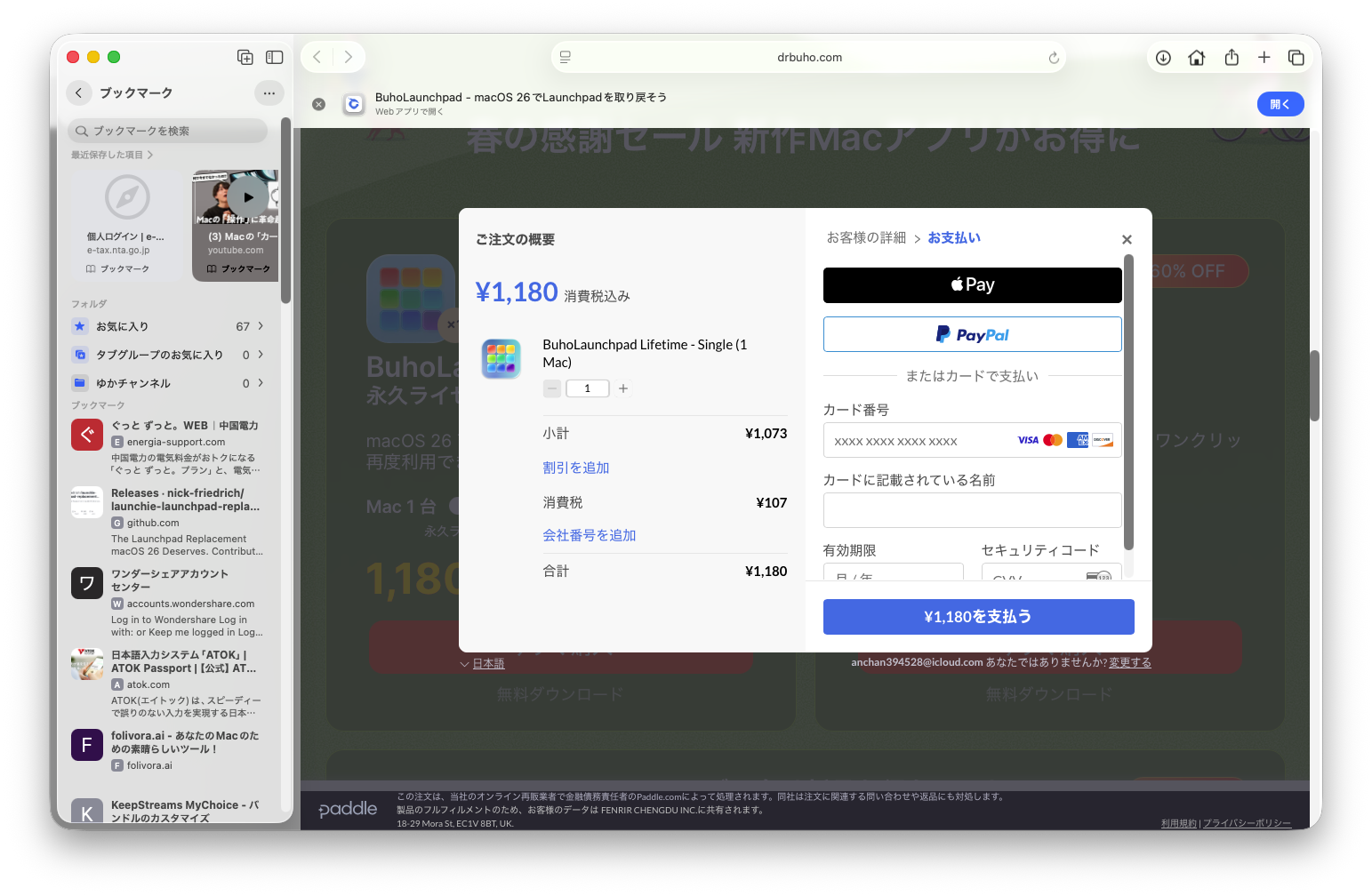Image resolution: width=1372 pixels, height=896 pixels.
Task: Open the bookmarks more options menu
Action: 269,93
